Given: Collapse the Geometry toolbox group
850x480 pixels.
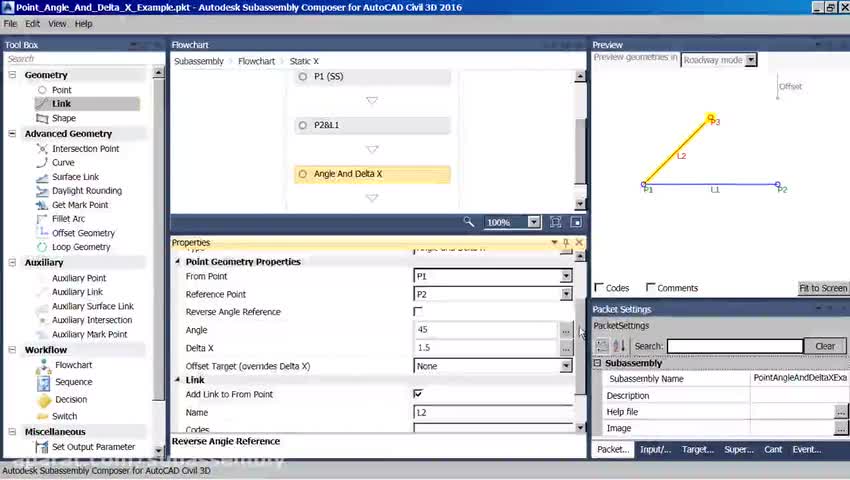Looking at the screenshot, I should click(12, 75).
